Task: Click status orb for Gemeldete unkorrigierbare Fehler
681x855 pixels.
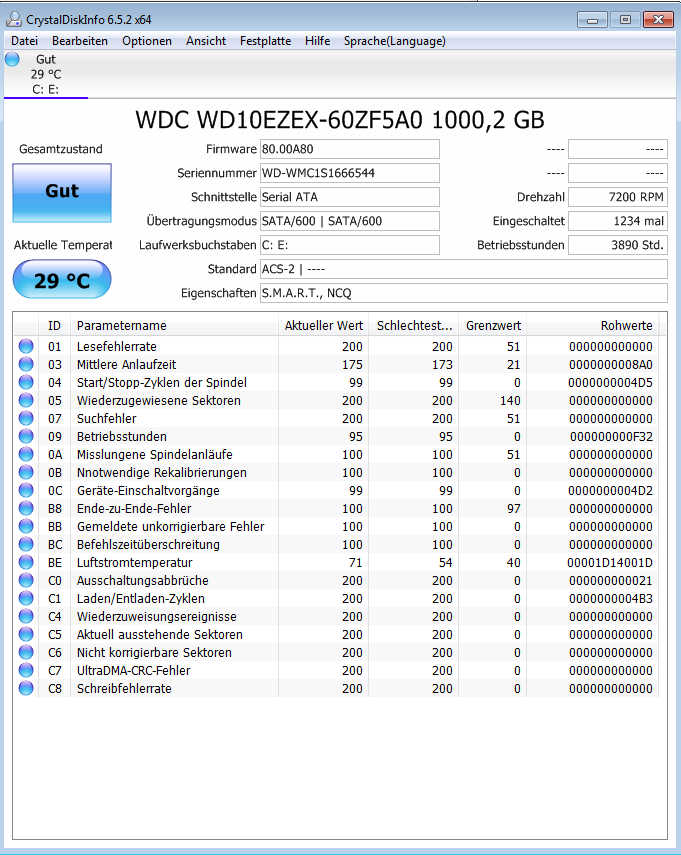Action: coord(26,526)
